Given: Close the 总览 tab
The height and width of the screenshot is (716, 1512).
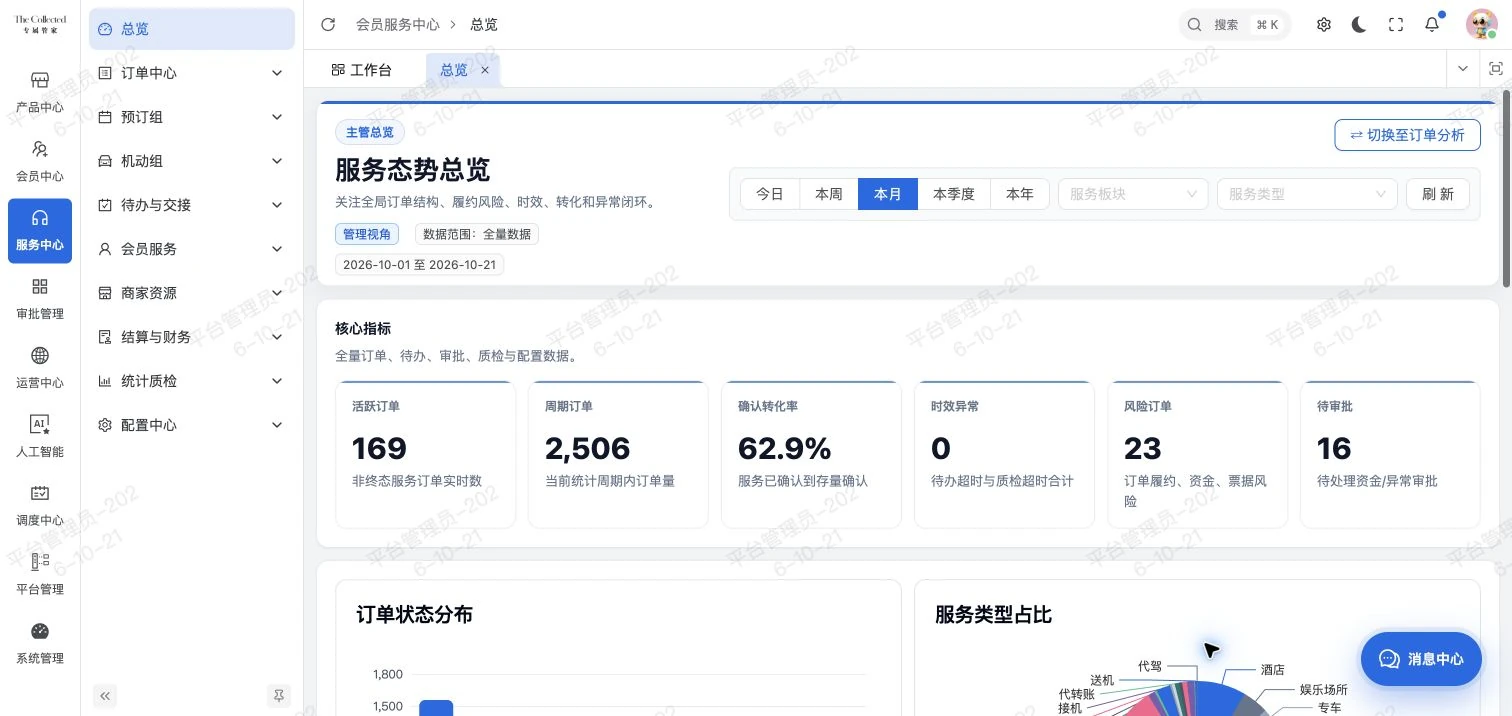Looking at the screenshot, I should coord(485,70).
